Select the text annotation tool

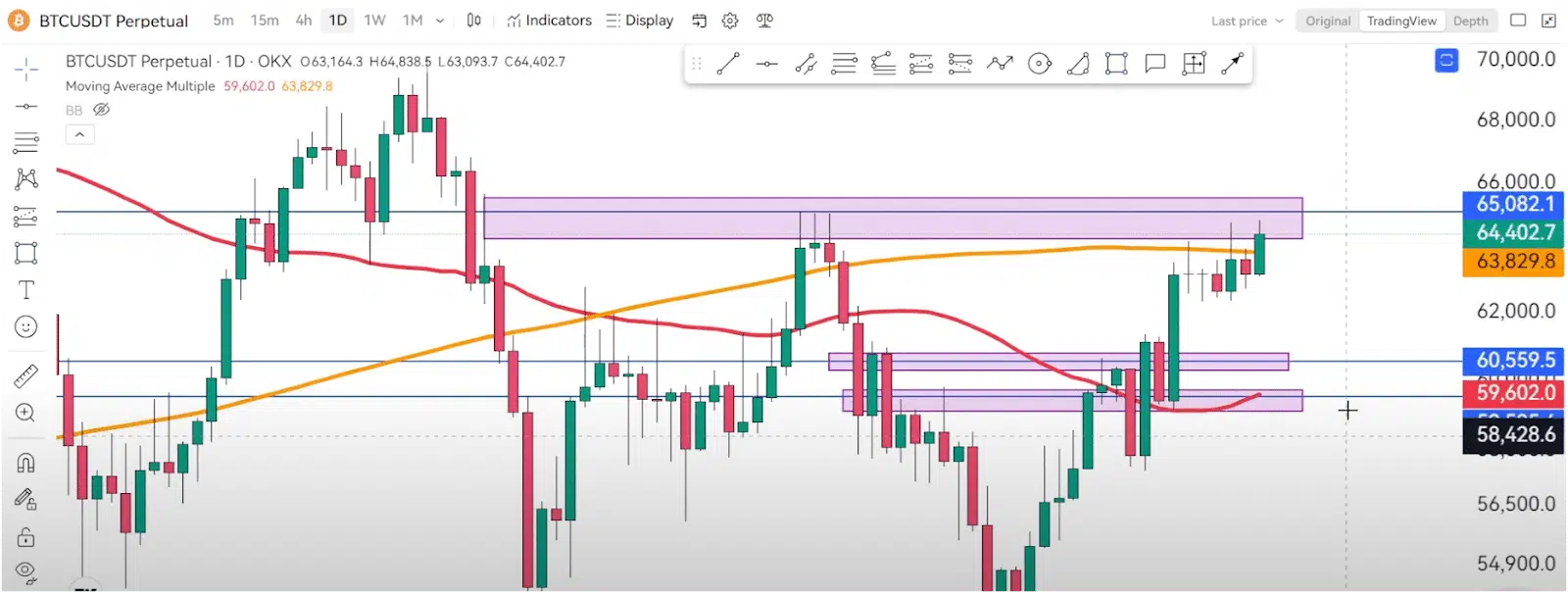click(26, 290)
